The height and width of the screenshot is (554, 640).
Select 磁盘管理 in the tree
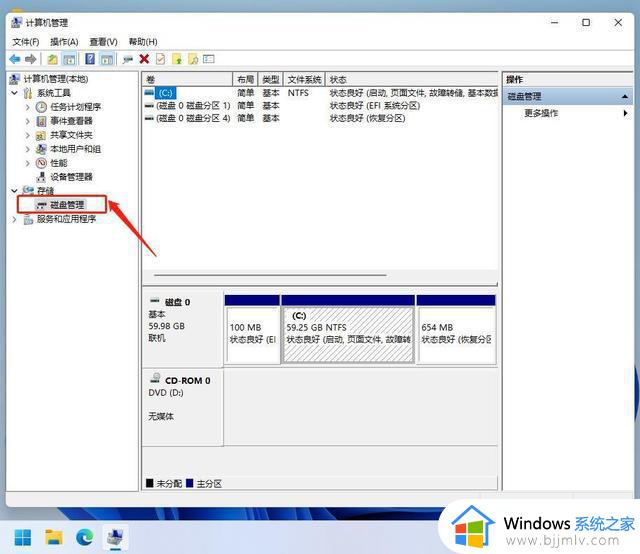(x=67, y=205)
